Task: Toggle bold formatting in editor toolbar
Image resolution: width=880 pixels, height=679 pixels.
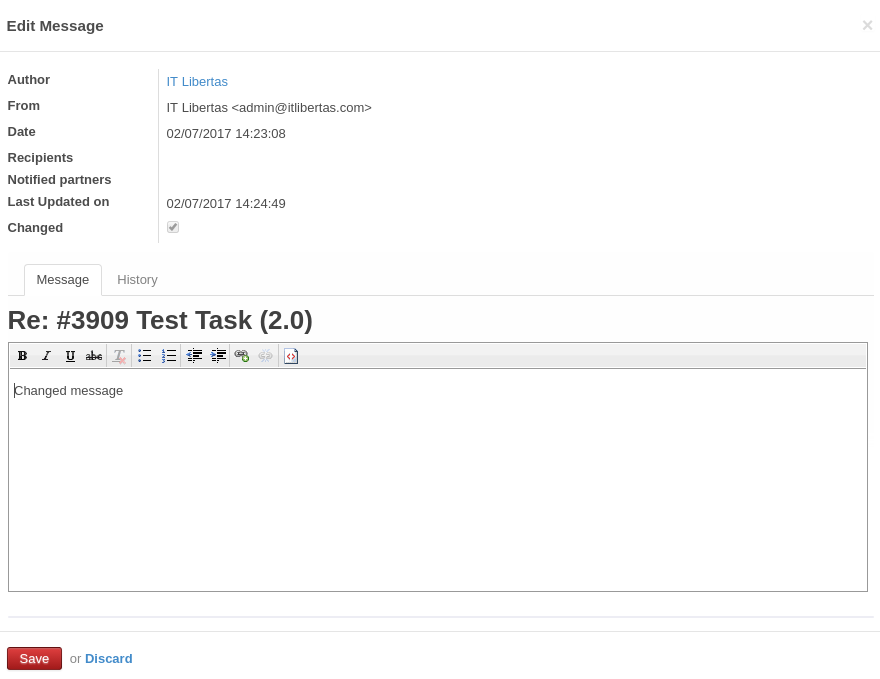Action: (x=22, y=356)
